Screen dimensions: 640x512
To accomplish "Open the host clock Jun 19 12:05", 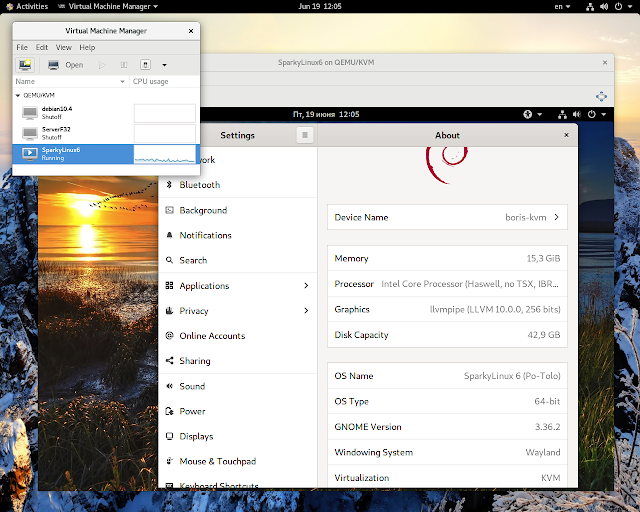I will click(320, 6).
